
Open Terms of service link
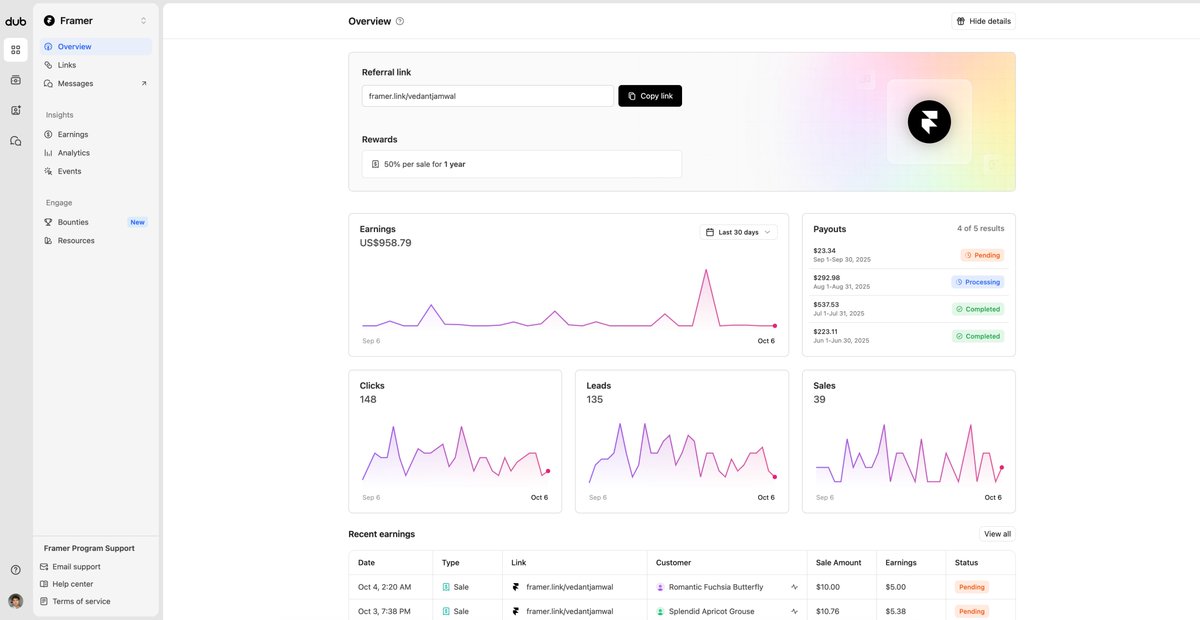coord(81,602)
